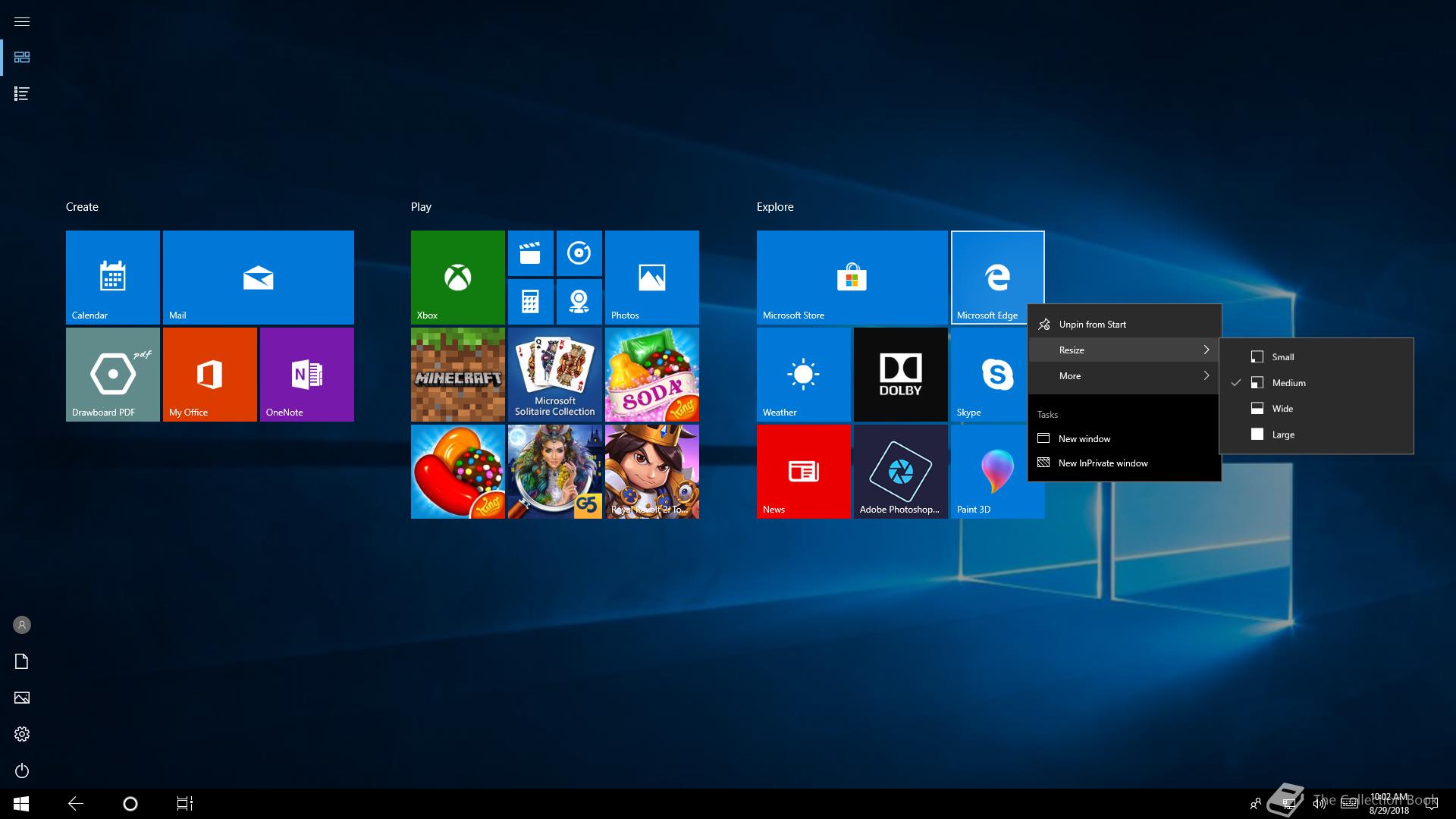Set tile size to Wide
Viewport: 1456px width, 819px height.
point(1316,409)
